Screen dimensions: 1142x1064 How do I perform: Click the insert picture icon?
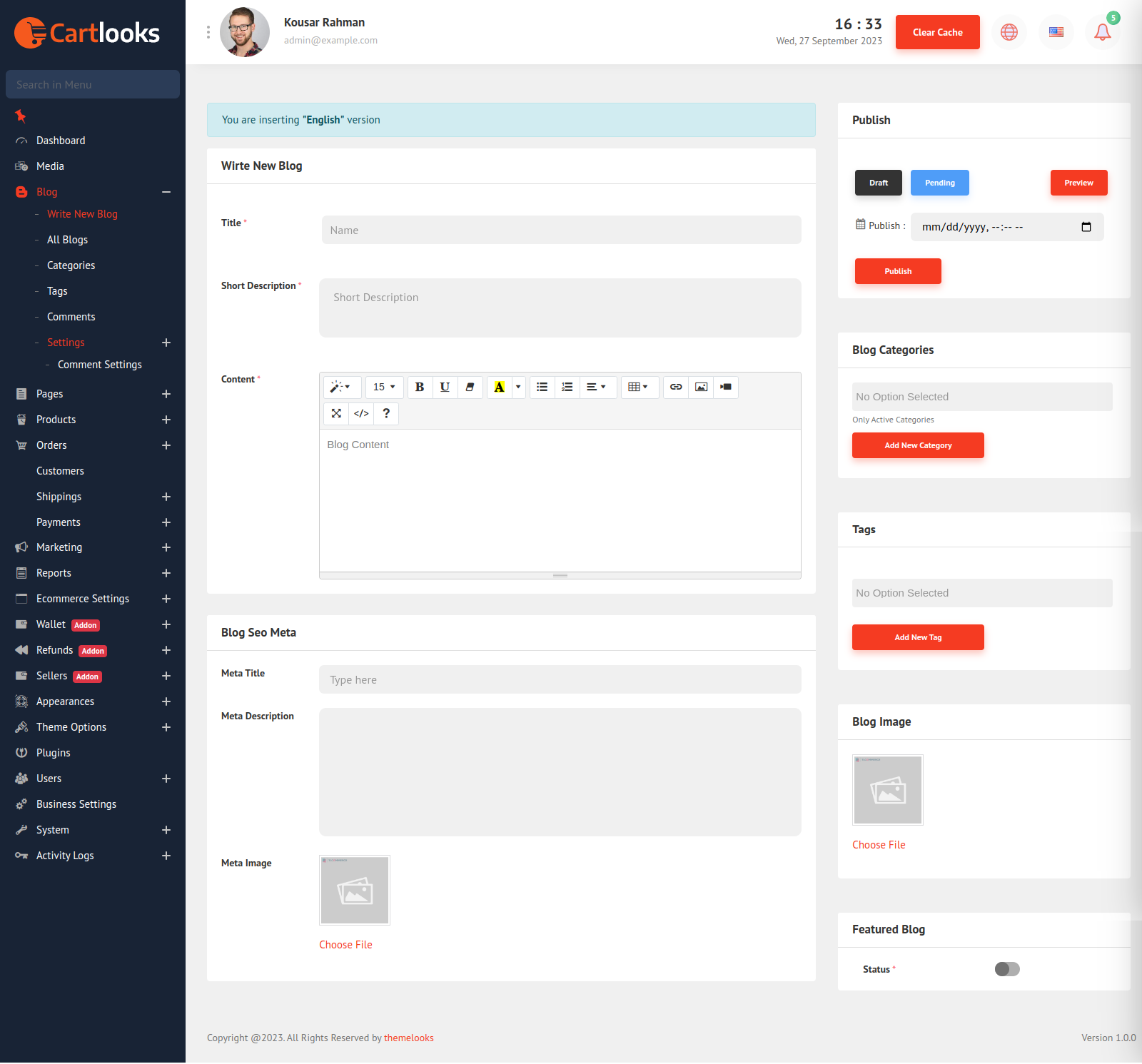coord(701,387)
